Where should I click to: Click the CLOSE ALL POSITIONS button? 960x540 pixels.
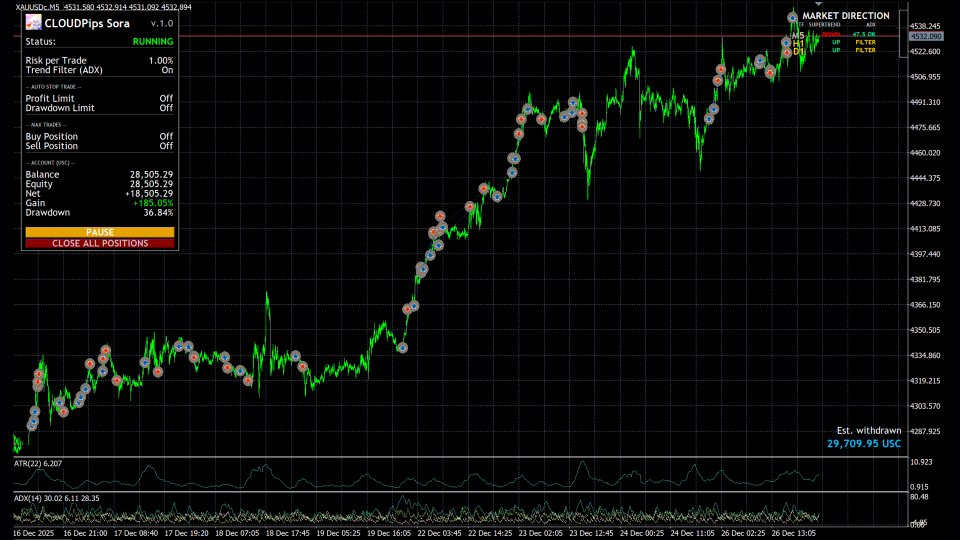pyautogui.click(x=100, y=243)
